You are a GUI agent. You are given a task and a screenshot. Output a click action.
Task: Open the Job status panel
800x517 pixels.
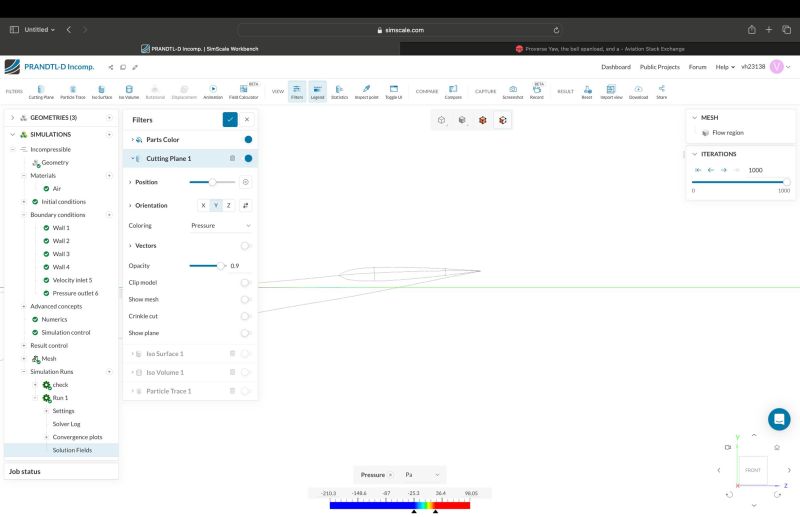(61, 472)
